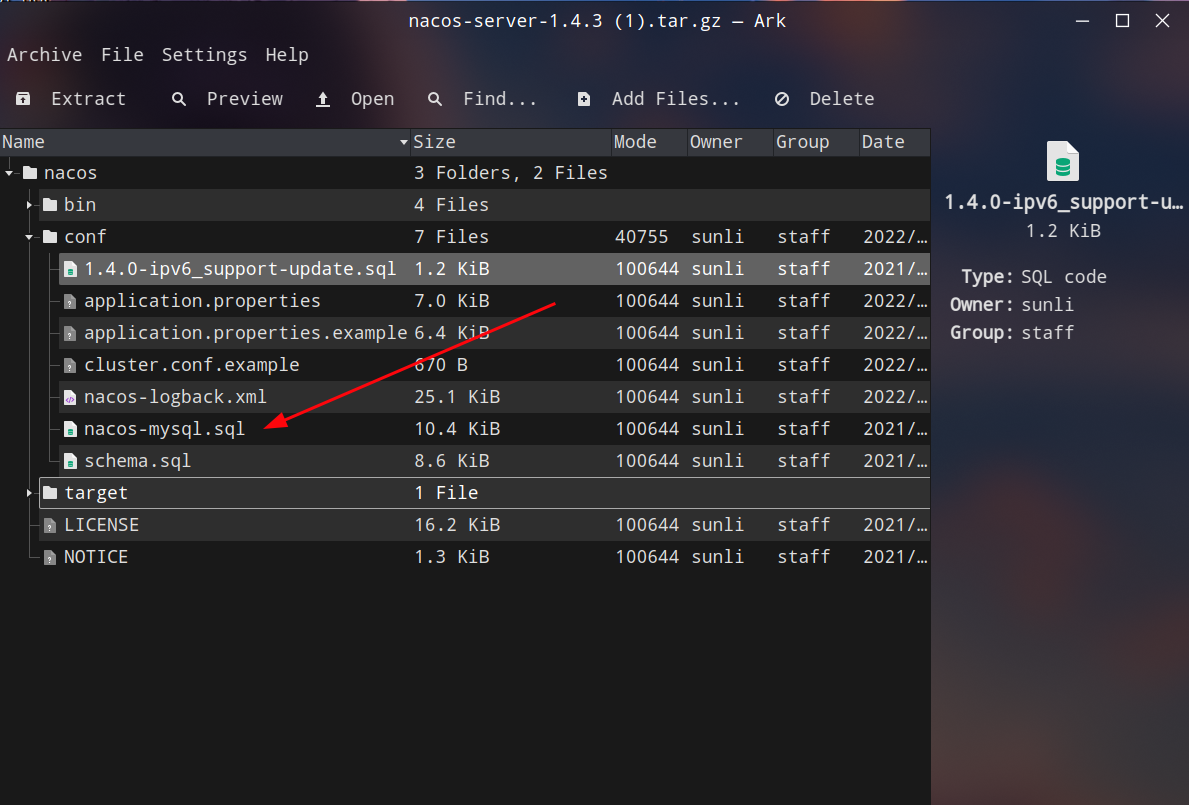1189x805 pixels.
Task: Click the nacos-logback.xml file icon
Action: [70, 397]
